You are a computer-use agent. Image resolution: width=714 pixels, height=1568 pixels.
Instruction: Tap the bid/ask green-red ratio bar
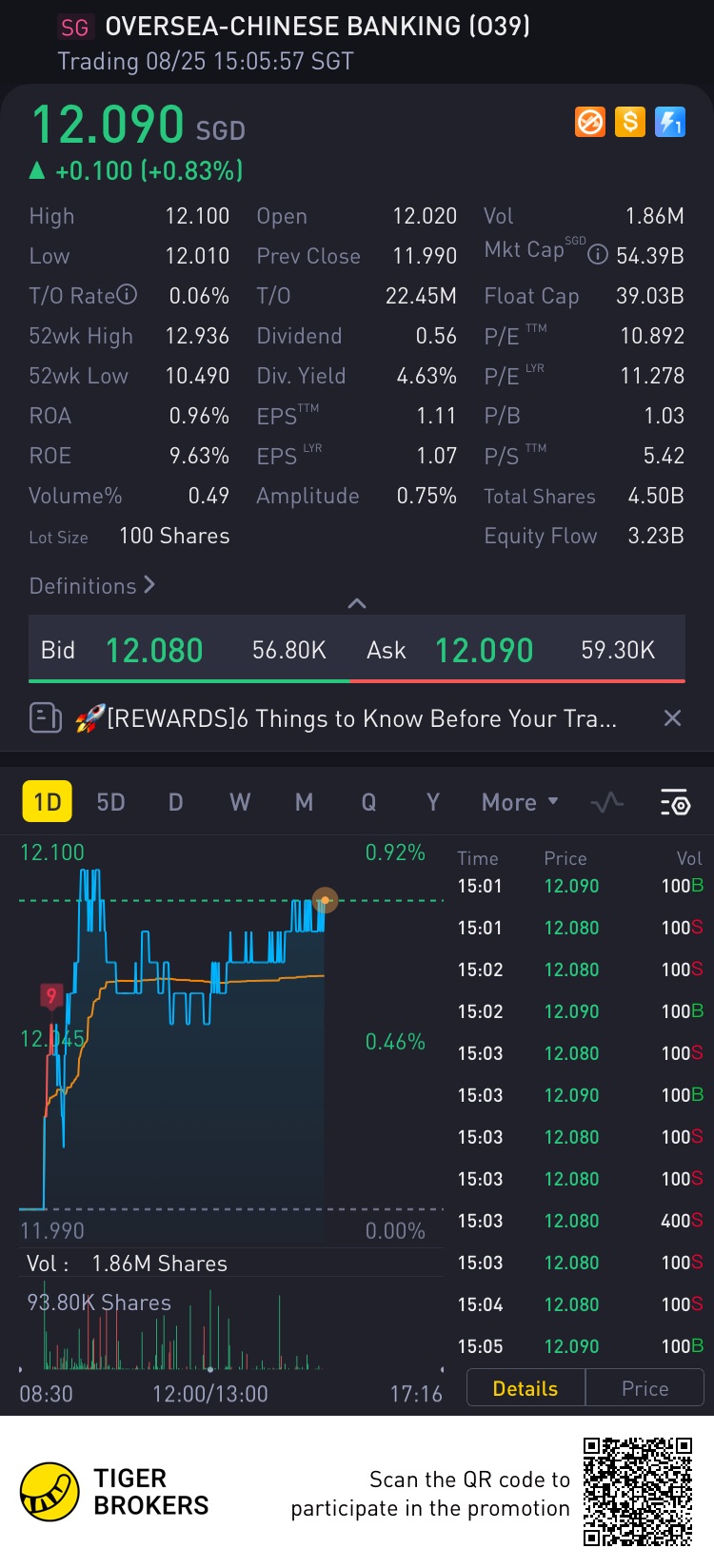tap(357, 681)
